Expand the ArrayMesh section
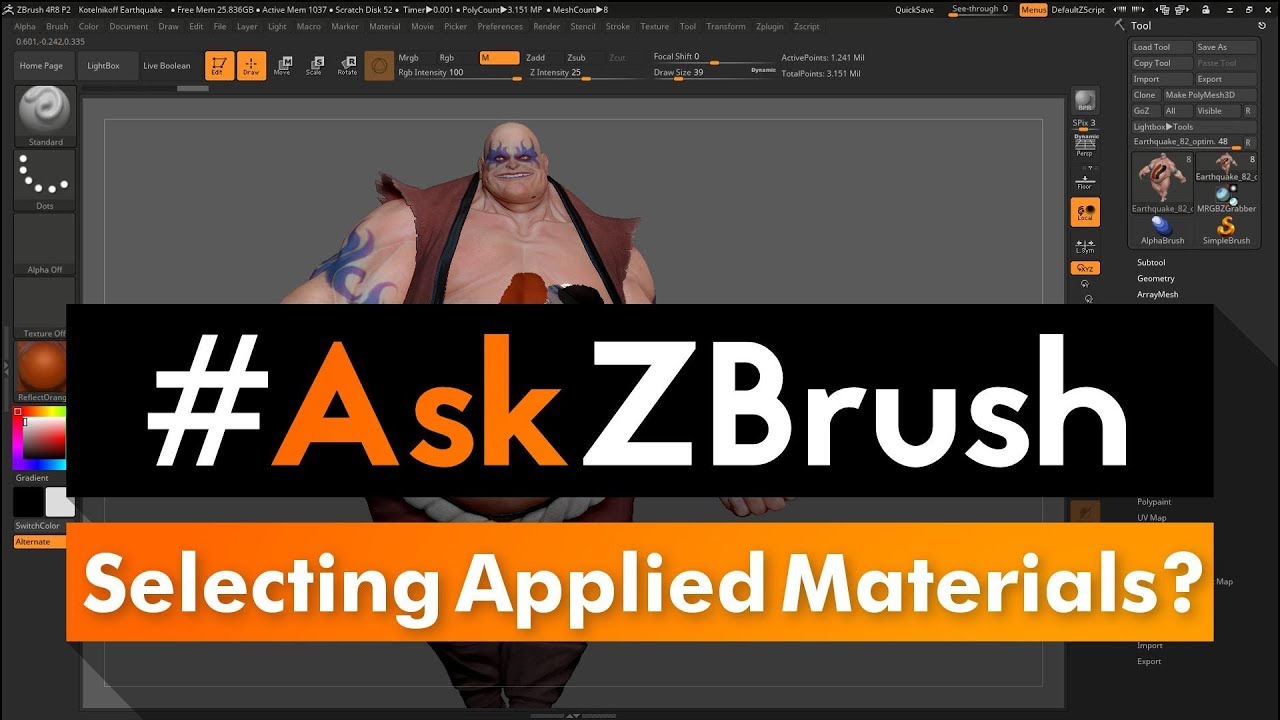1280x720 pixels. pyautogui.click(x=1157, y=295)
